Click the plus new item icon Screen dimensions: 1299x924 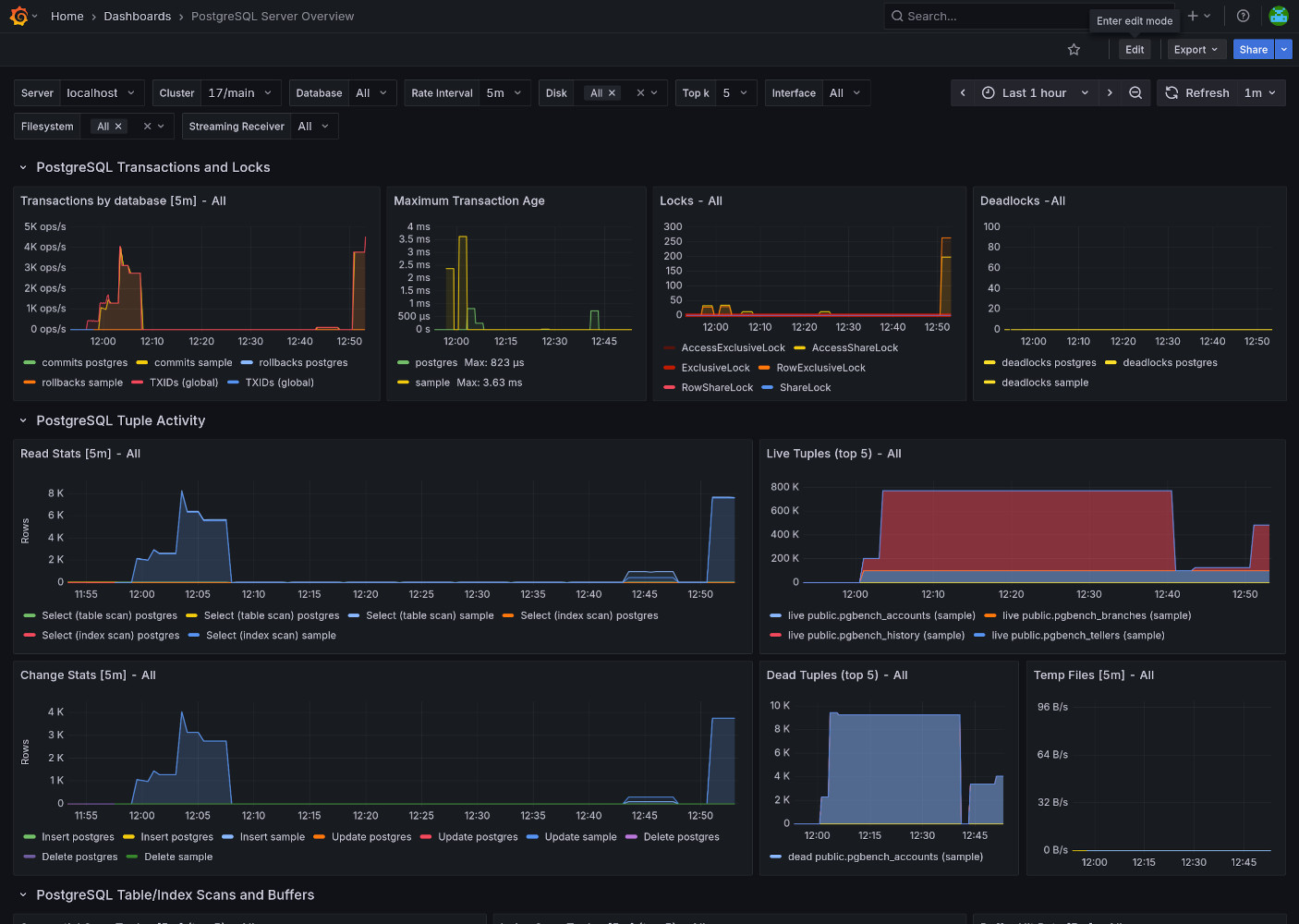[1193, 16]
